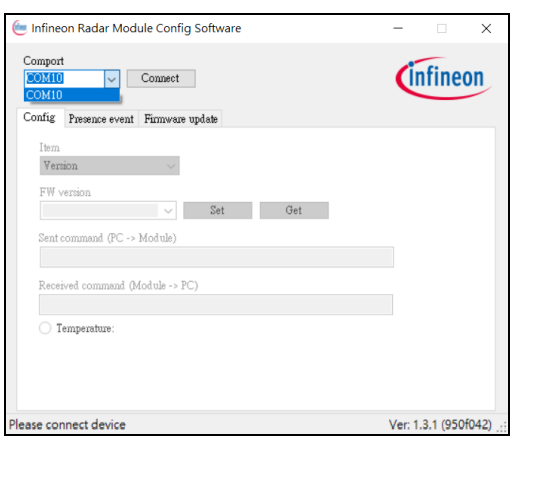Open the FW version combo box
Screen dimensions: 538x478
(x=108, y=210)
